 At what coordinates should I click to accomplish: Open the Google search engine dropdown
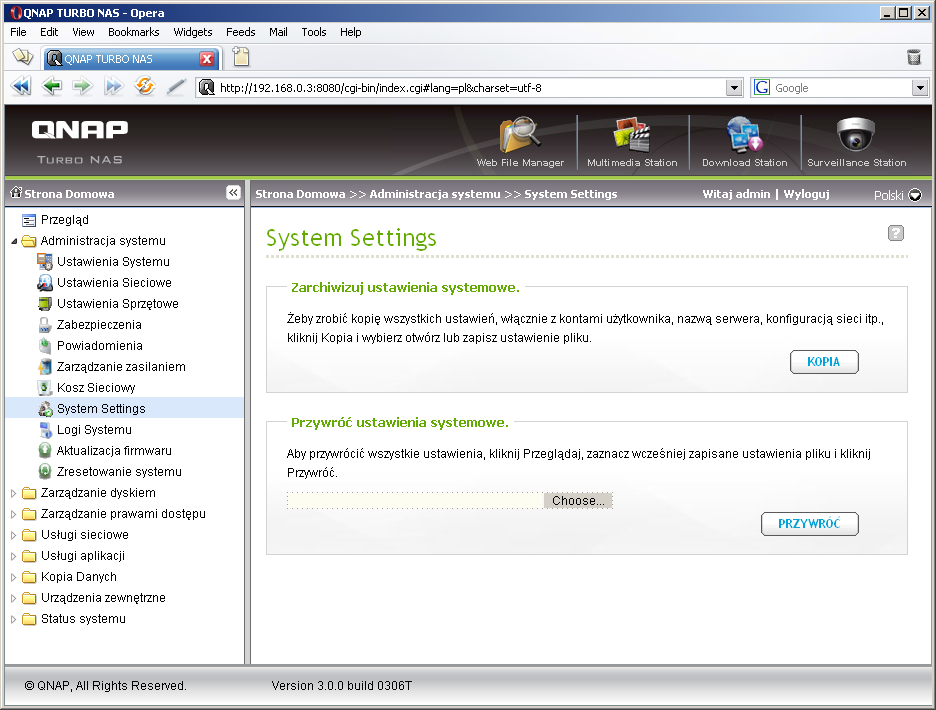920,88
